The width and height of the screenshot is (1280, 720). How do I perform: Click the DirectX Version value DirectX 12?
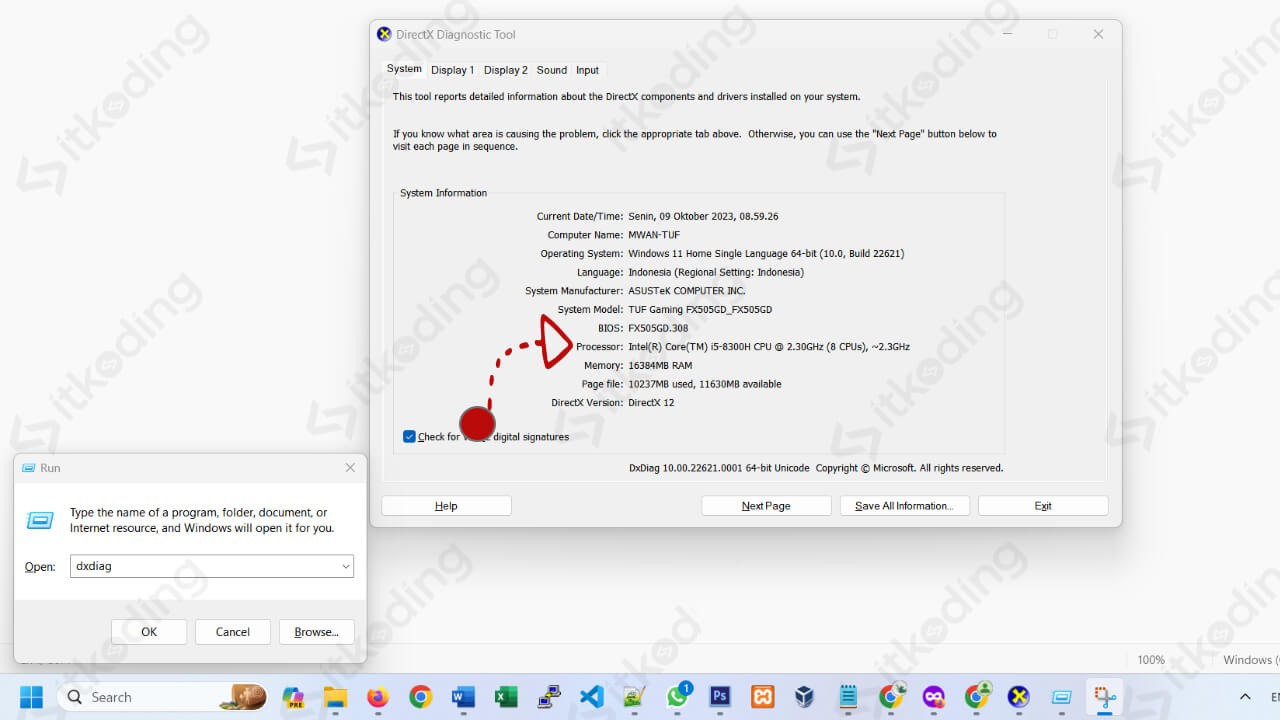(651, 403)
